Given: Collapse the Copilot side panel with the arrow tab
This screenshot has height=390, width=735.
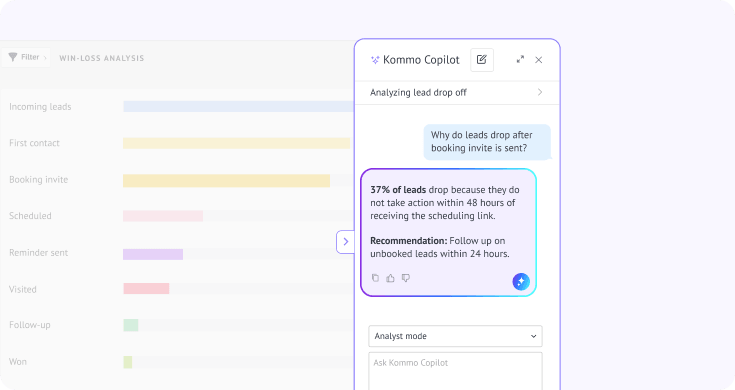Looking at the screenshot, I should (x=345, y=242).
